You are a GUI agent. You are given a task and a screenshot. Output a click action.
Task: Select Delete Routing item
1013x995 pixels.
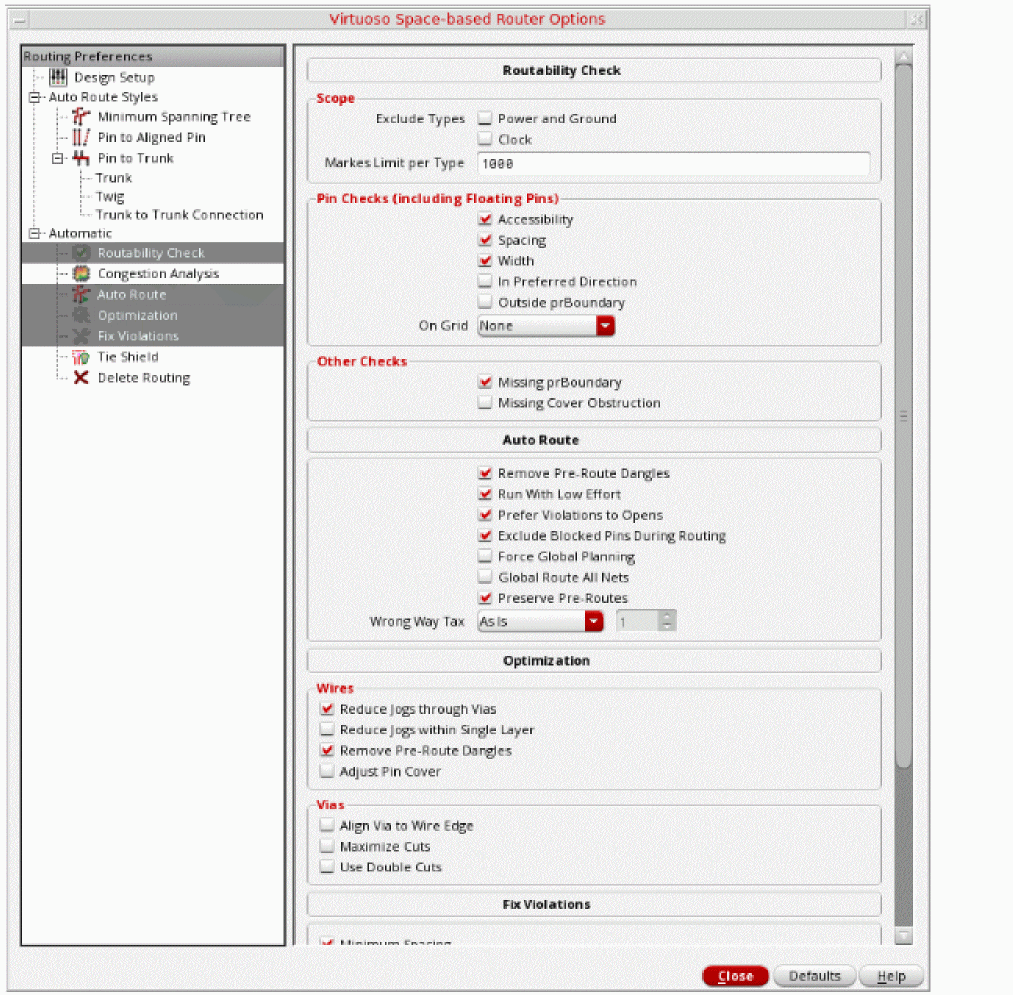(143, 378)
